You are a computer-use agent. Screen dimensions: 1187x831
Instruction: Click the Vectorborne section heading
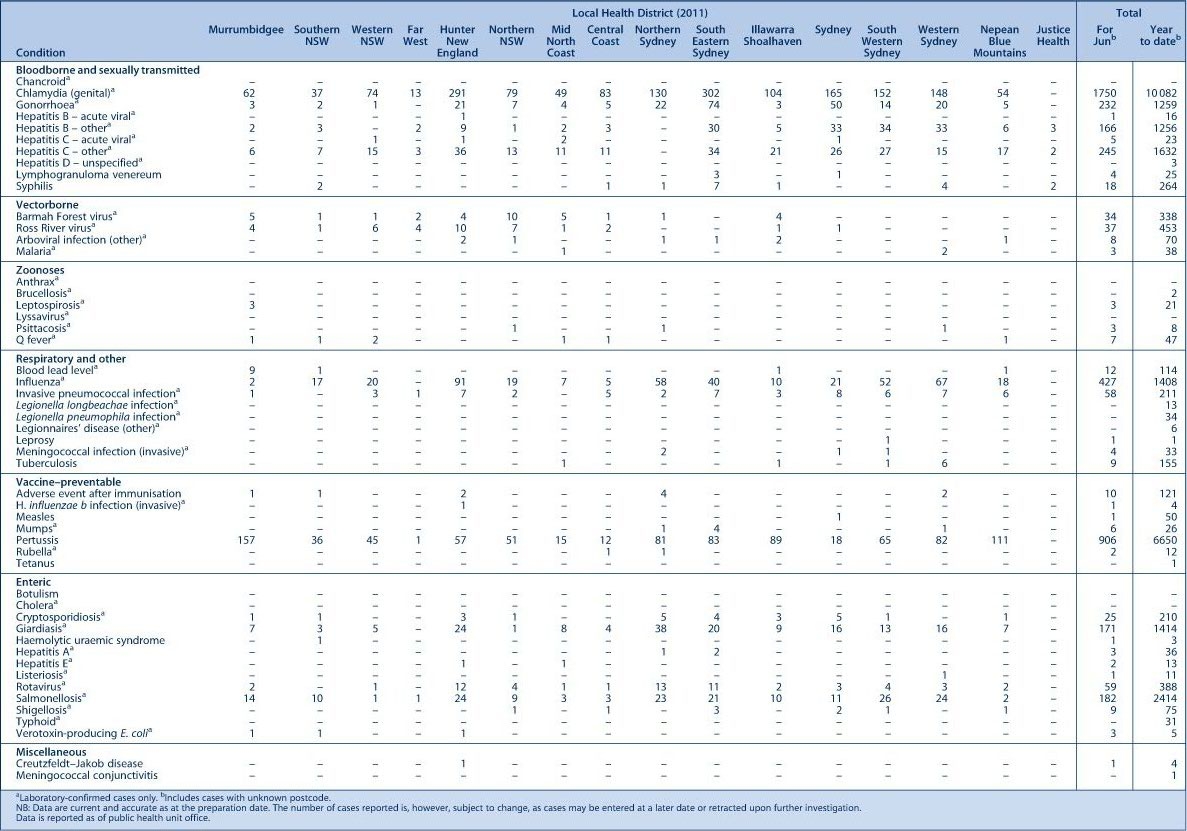47,204
